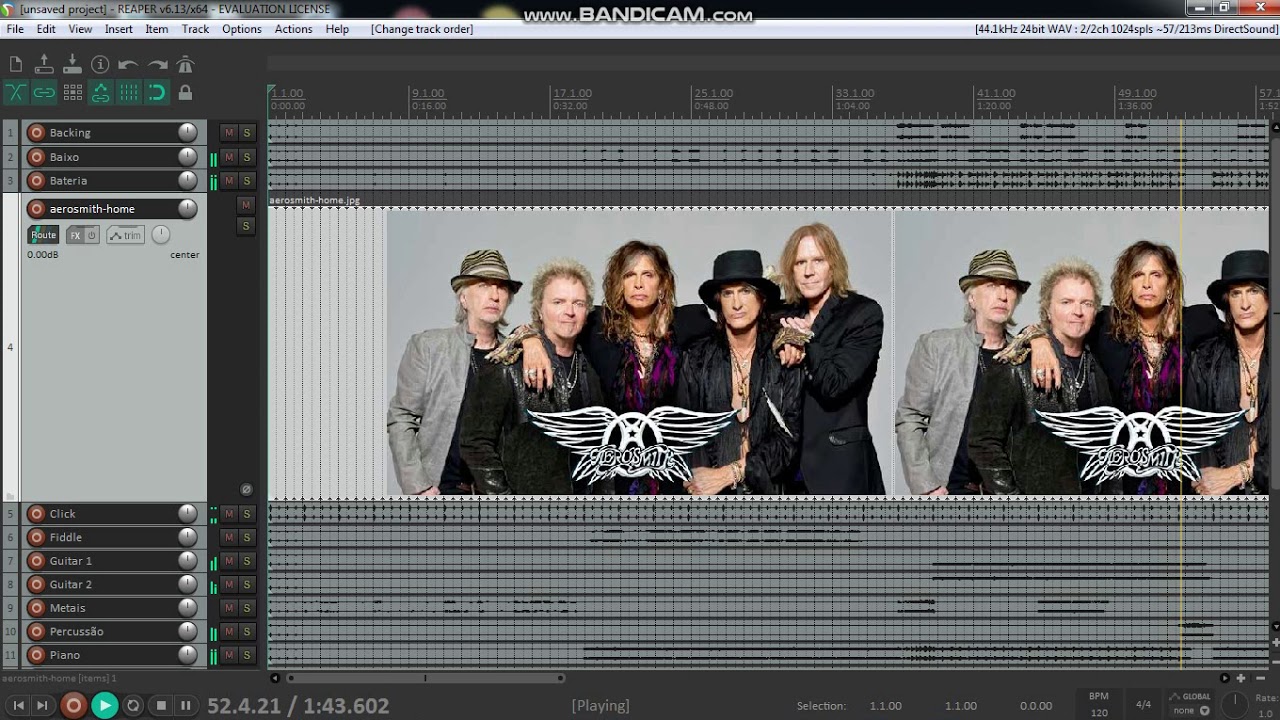Screen dimensions: 1280x720
Task: Arm record on Fiddle track
Action: pos(36,537)
